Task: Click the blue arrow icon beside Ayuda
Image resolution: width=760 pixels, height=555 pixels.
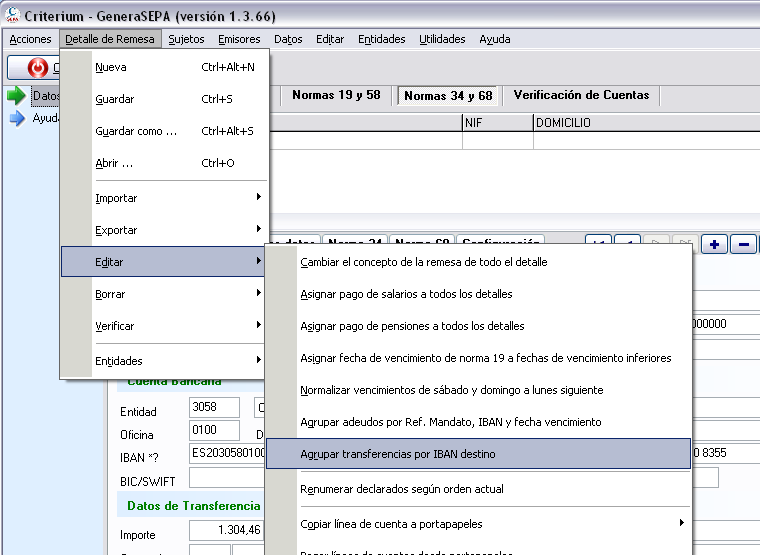Action: coord(17,118)
